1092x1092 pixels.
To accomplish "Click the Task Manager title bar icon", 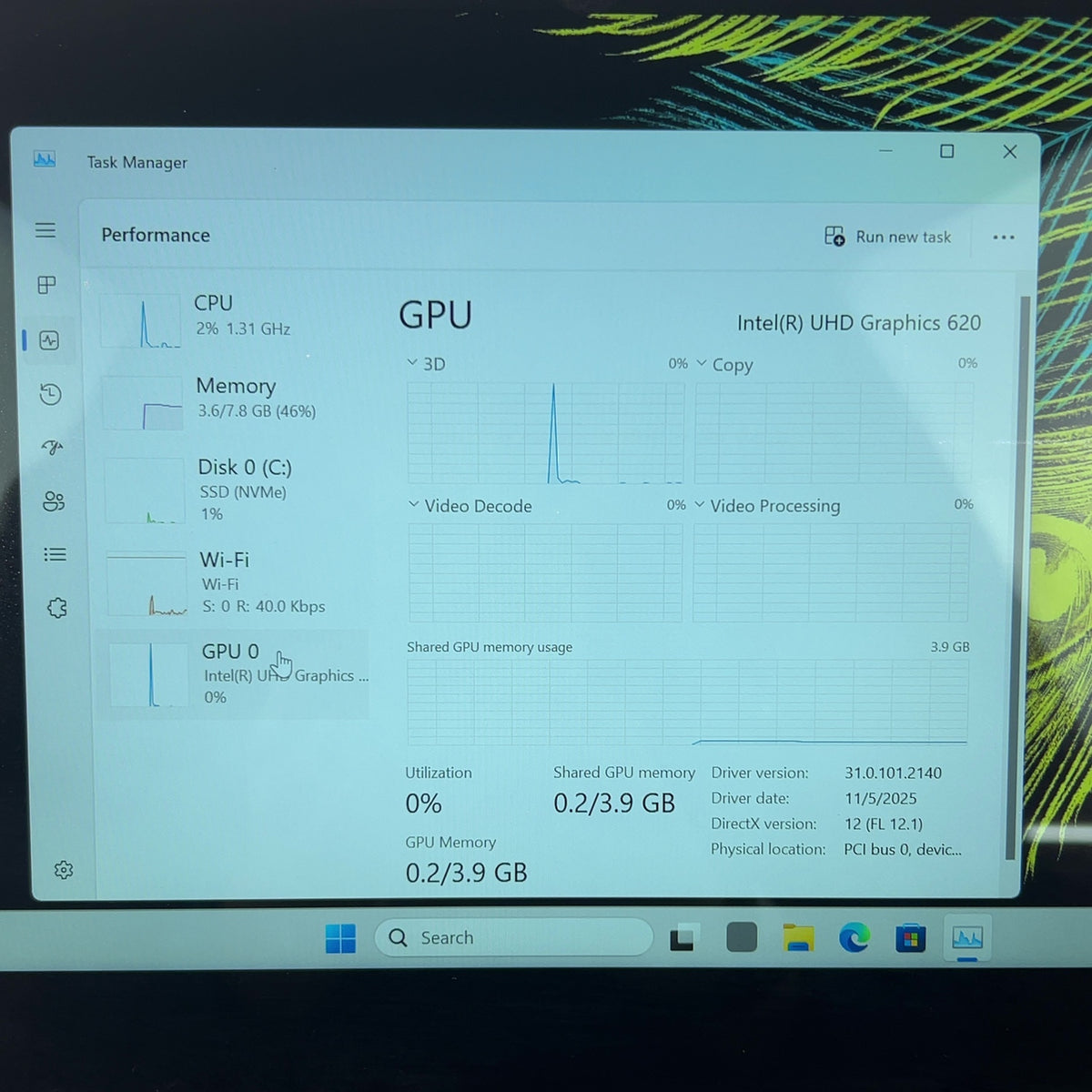I will click(45, 160).
